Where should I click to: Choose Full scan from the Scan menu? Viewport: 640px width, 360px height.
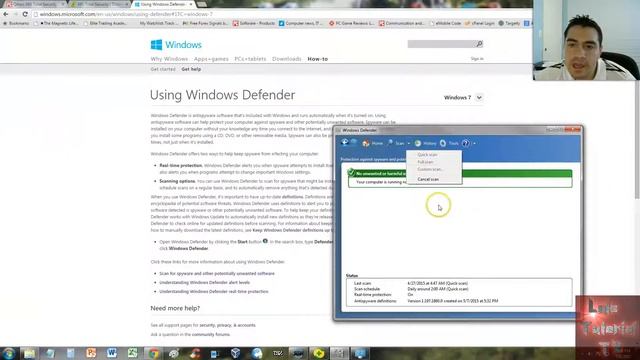[x=425, y=162]
